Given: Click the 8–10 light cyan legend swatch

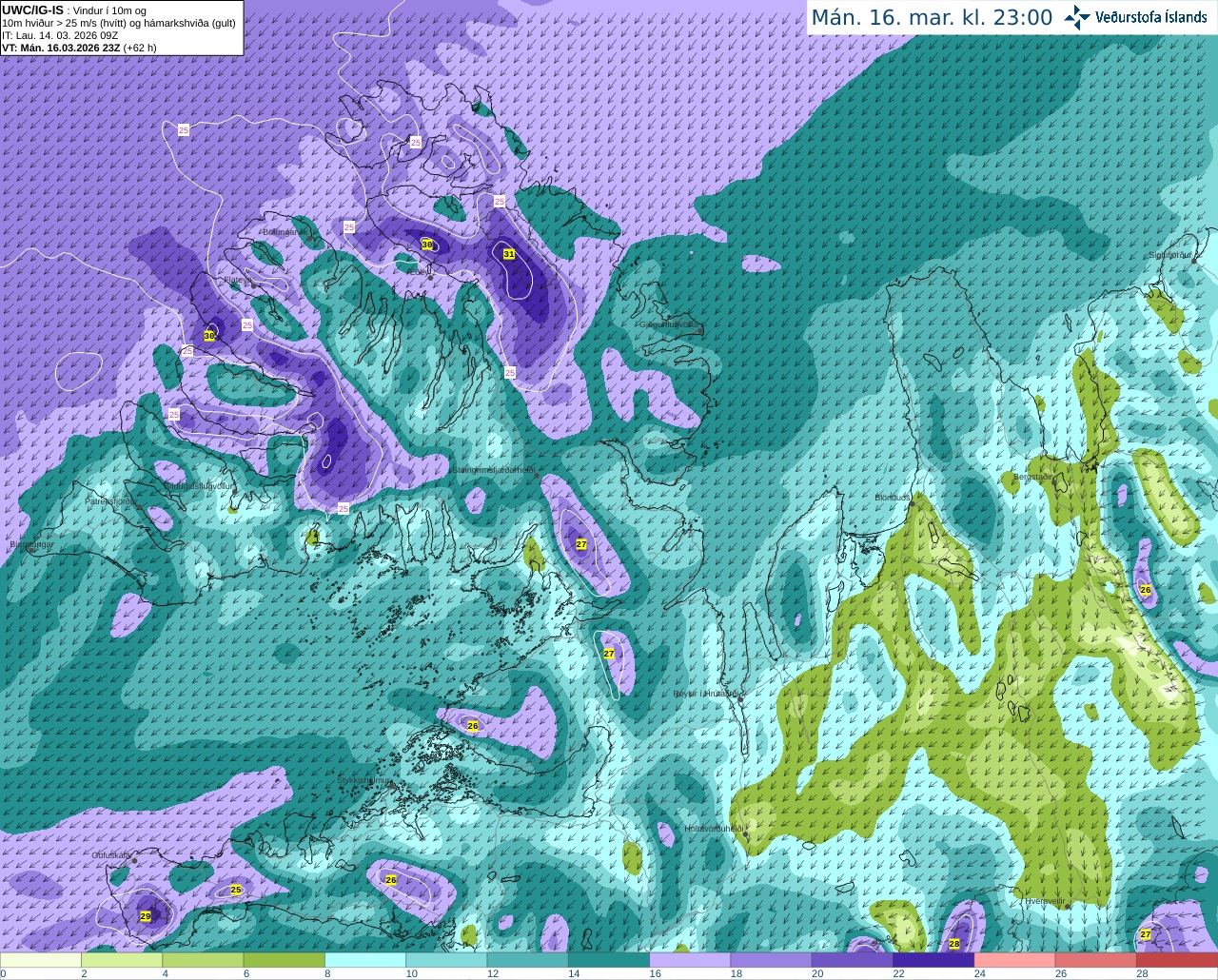Looking at the screenshot, I should pos(365,960).
